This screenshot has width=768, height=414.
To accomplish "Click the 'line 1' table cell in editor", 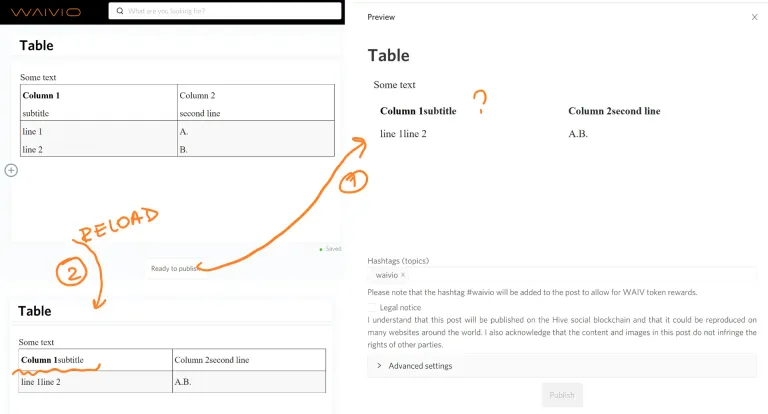I will (98, 139).
